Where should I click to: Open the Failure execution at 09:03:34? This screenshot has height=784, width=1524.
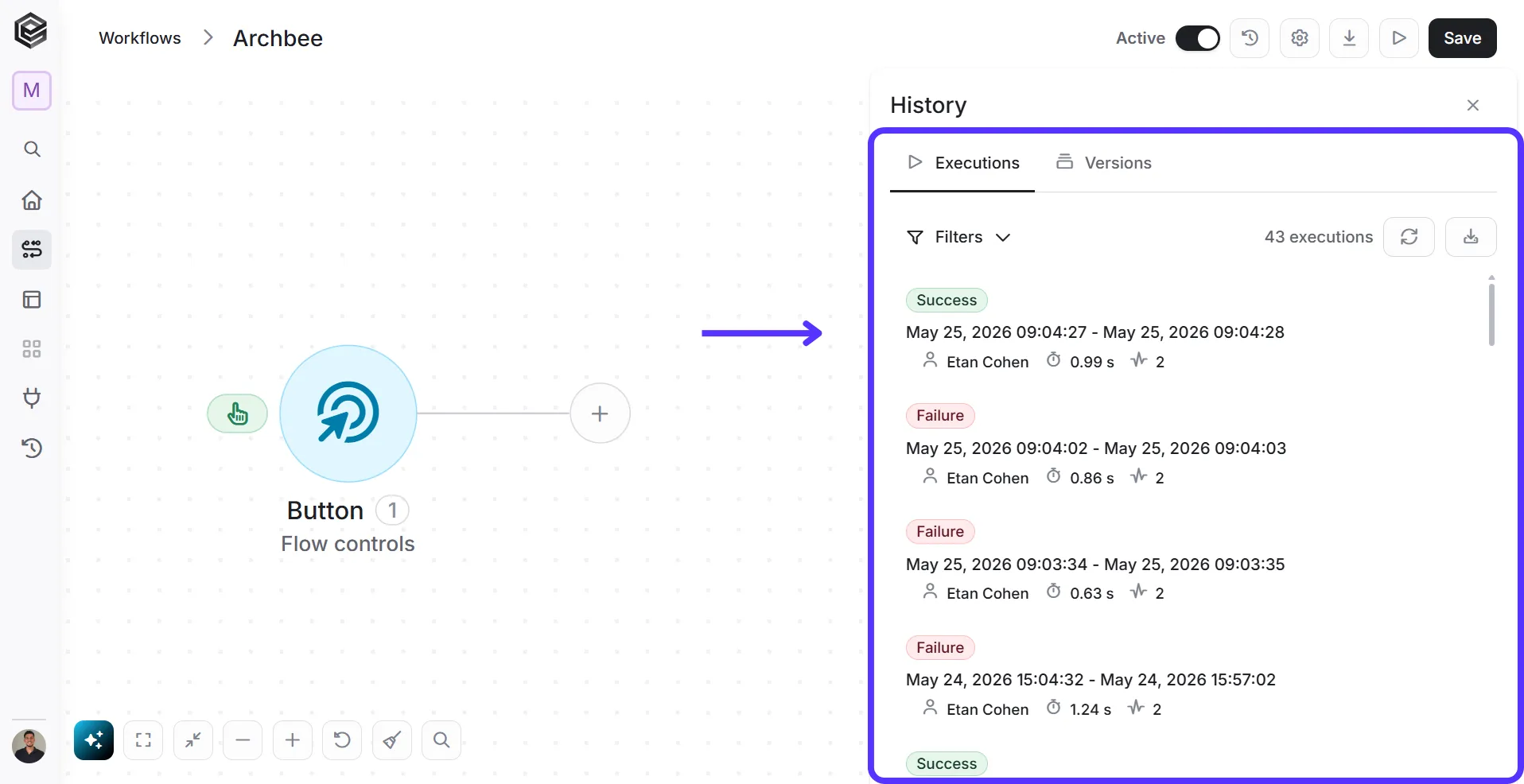pyautogui.click(x=1094, y=565)
